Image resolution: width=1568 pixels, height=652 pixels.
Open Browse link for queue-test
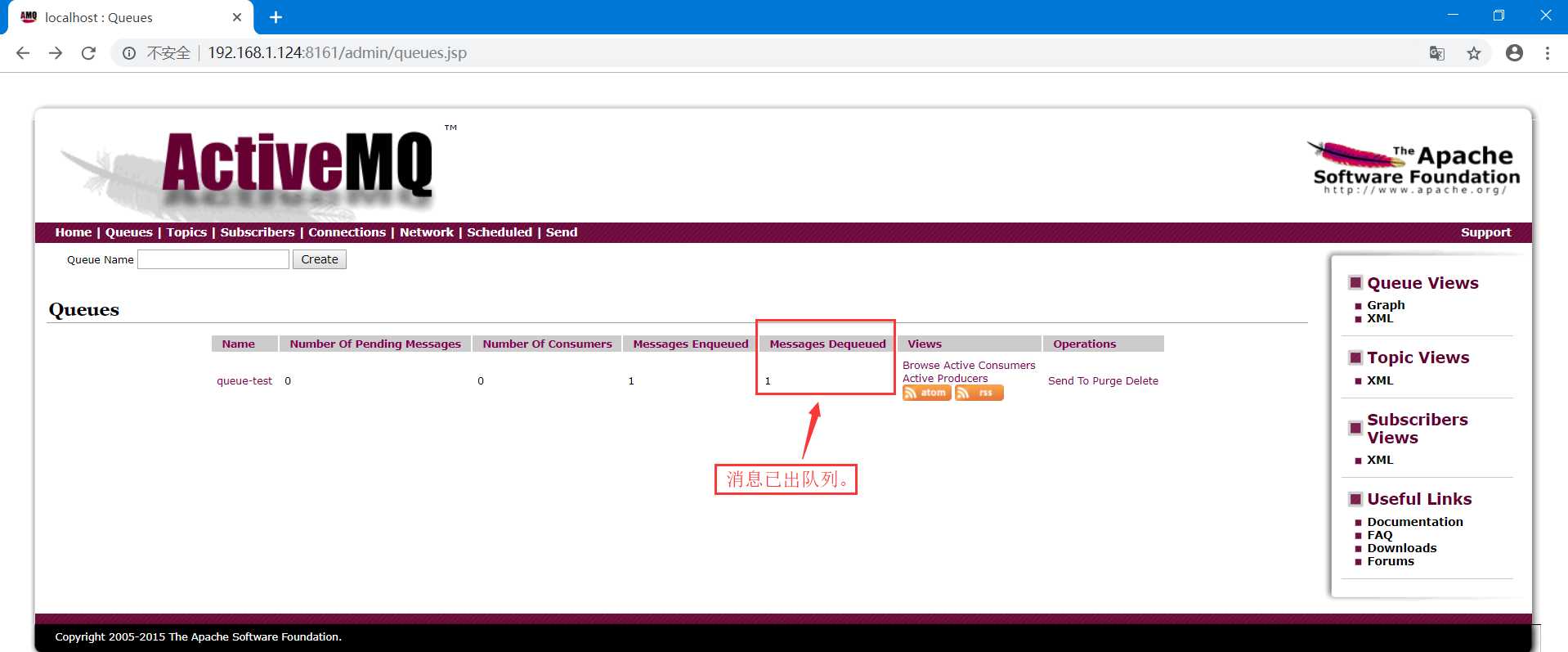tap(921, 366)
